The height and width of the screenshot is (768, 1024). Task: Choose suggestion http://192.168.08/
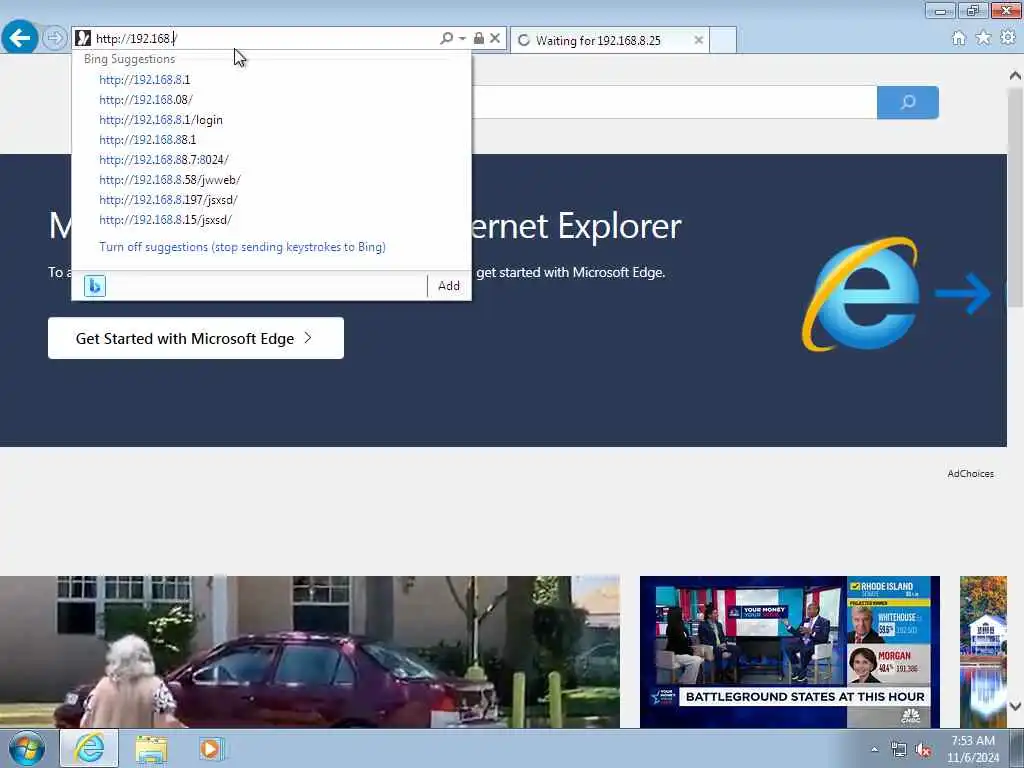[x=146, y=100]
